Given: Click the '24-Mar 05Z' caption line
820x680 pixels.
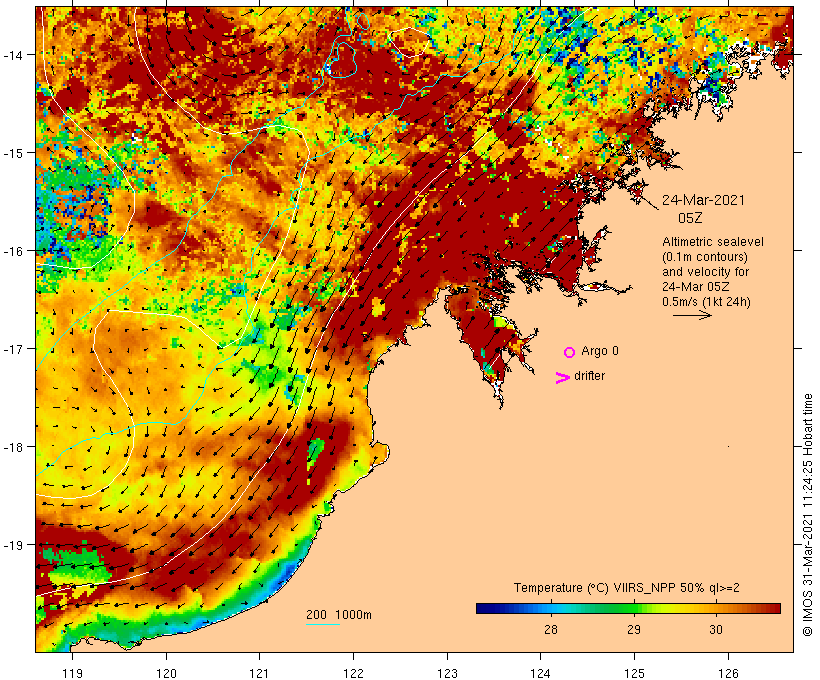Looking at the screenshot, I should click(696, 287).
